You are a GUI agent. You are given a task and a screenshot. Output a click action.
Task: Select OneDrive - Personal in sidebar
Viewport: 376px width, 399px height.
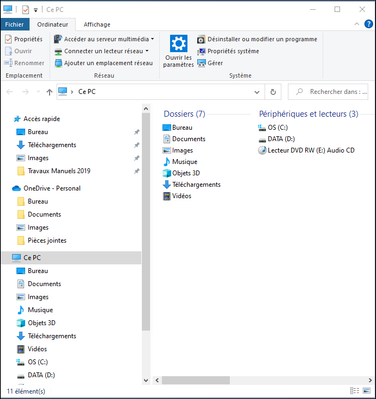[46, 188]
